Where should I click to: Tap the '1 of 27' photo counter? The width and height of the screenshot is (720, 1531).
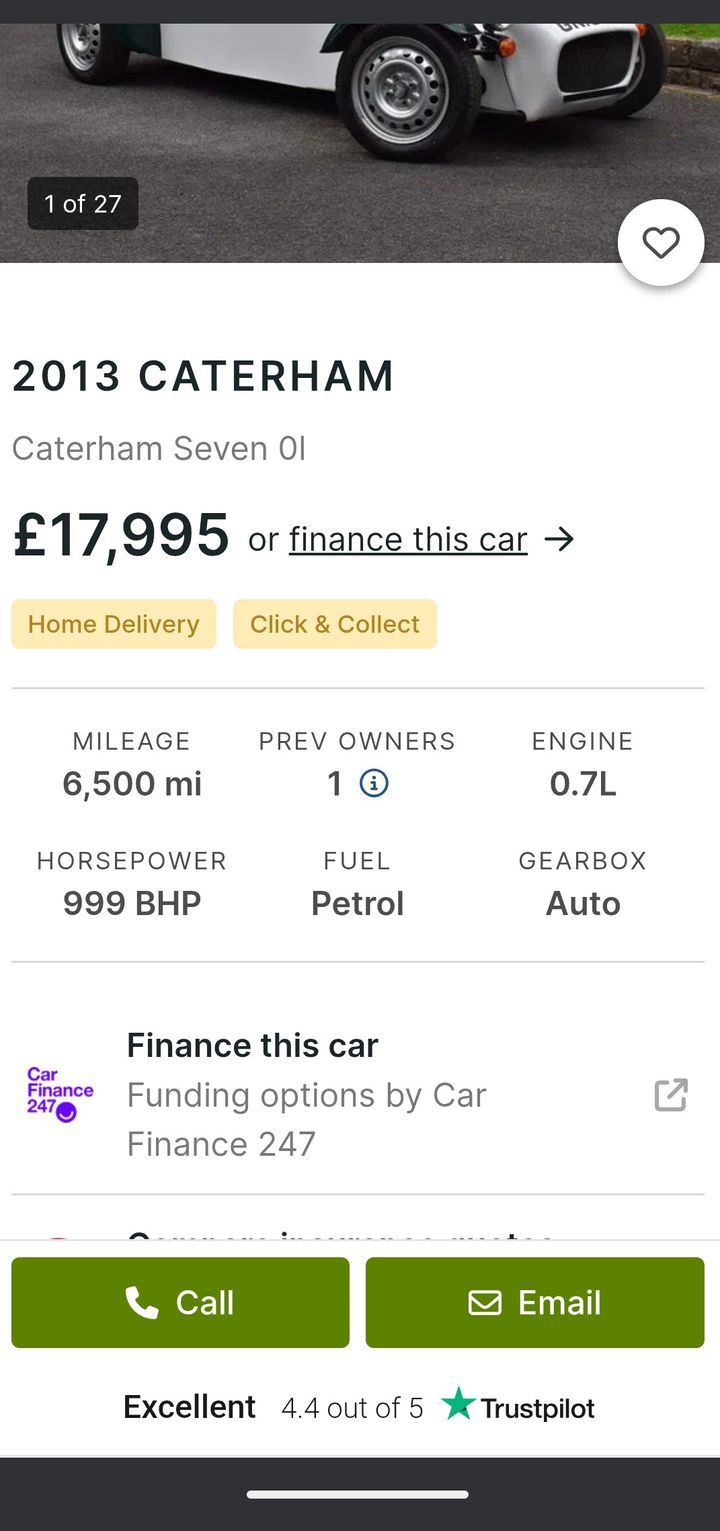(83, 204)
